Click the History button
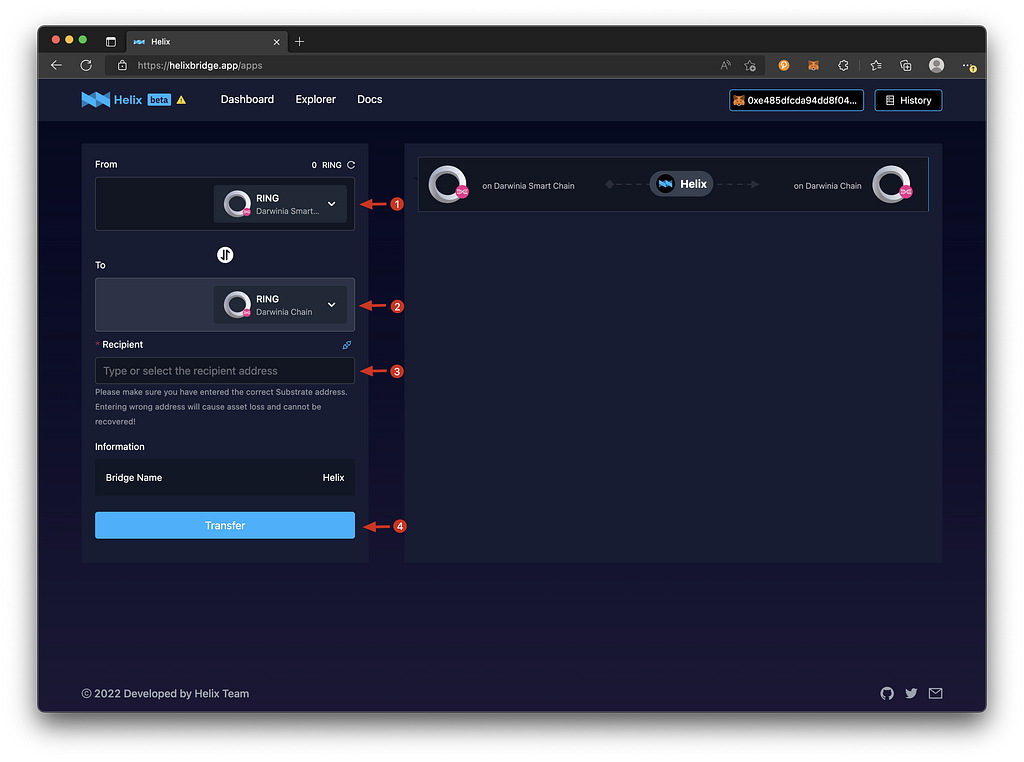This screenshot has height=762, width=1024. (x=908, y=101)
